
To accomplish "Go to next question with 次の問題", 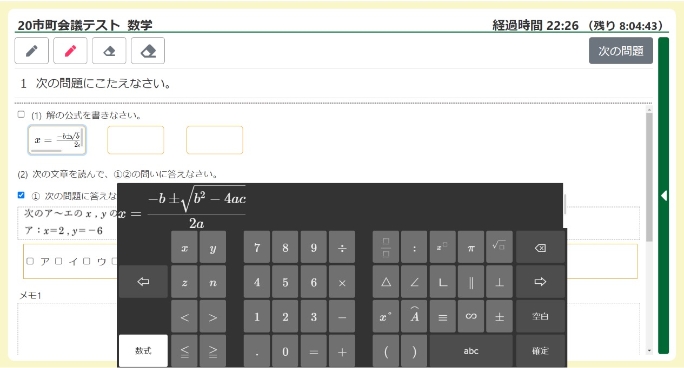I will (x=621, y=51).
